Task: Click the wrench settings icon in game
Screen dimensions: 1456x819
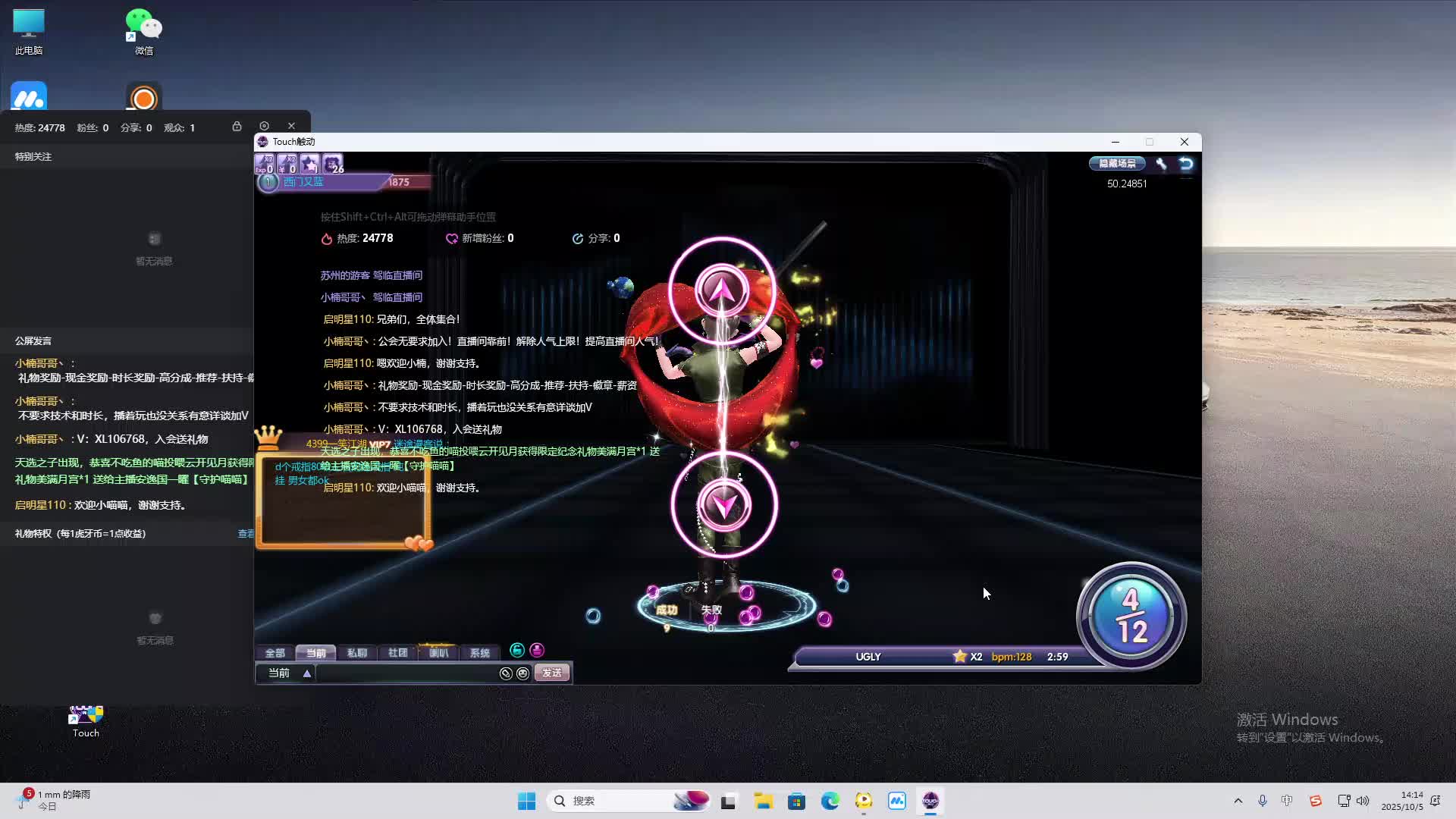Action: (x=1161, y=163)
